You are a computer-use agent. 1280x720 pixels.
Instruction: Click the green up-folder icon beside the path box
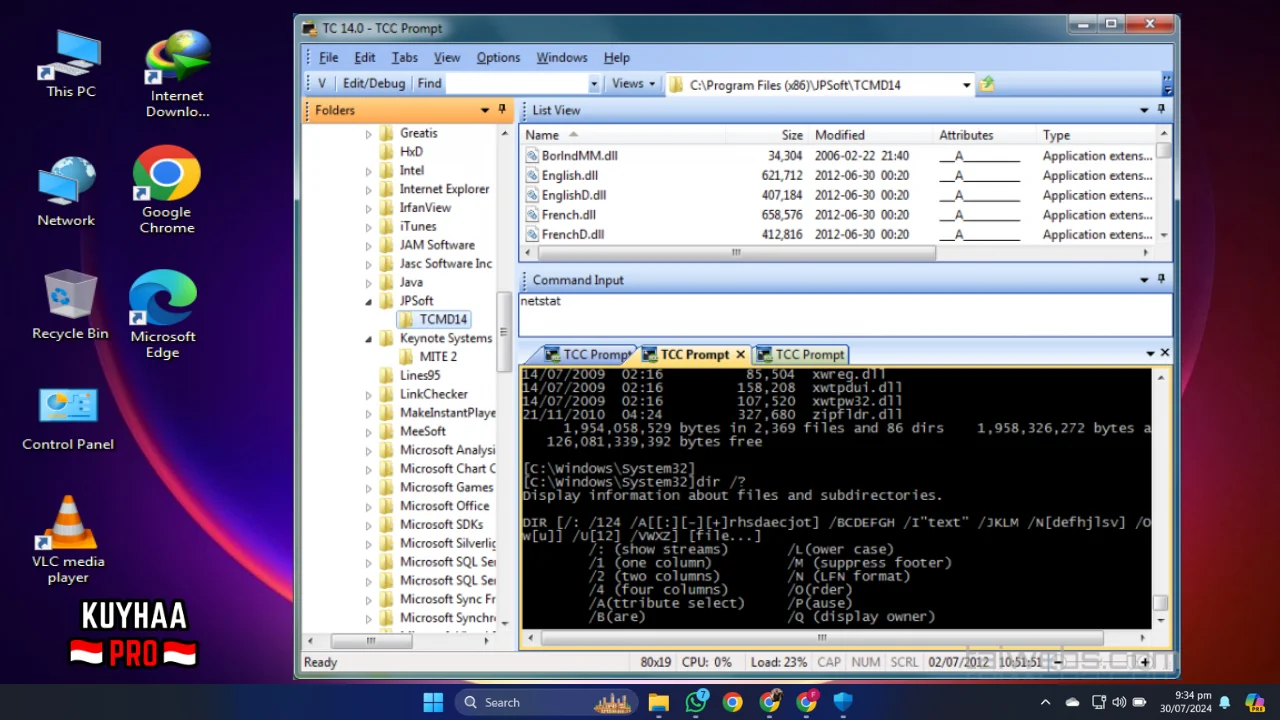click(987, 84)
